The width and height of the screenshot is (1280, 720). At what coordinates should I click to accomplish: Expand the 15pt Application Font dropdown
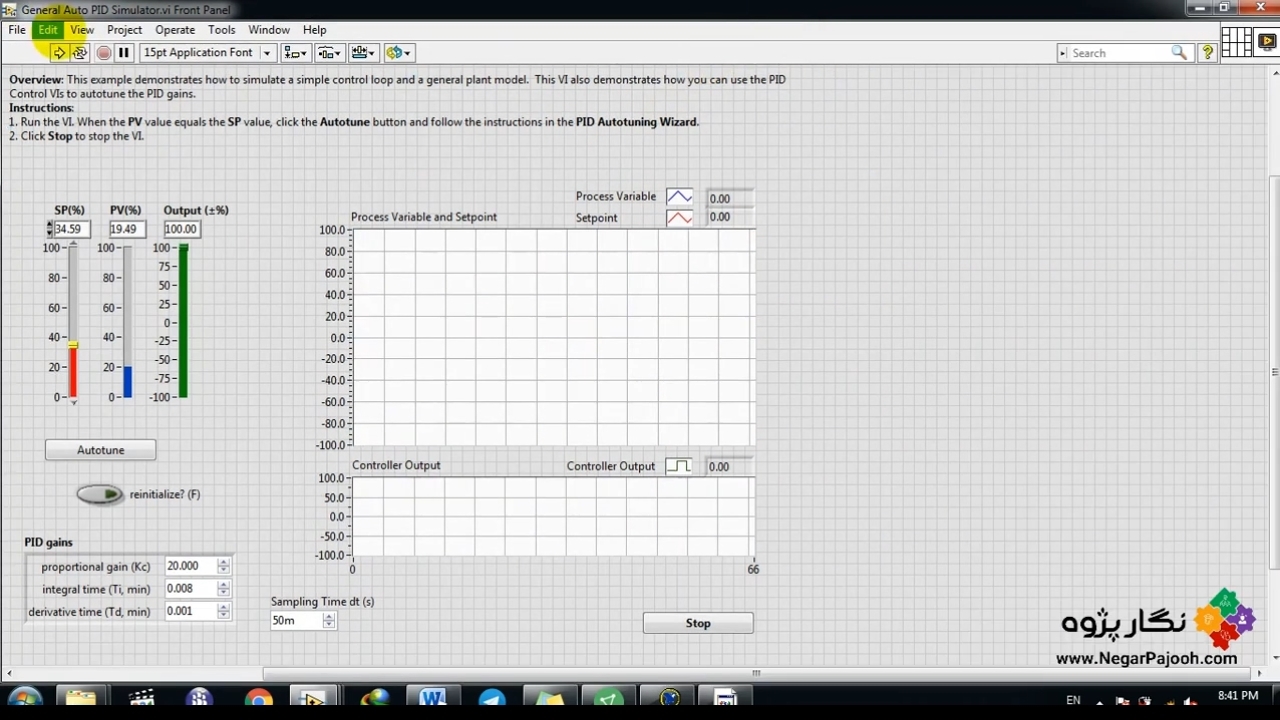266,53
